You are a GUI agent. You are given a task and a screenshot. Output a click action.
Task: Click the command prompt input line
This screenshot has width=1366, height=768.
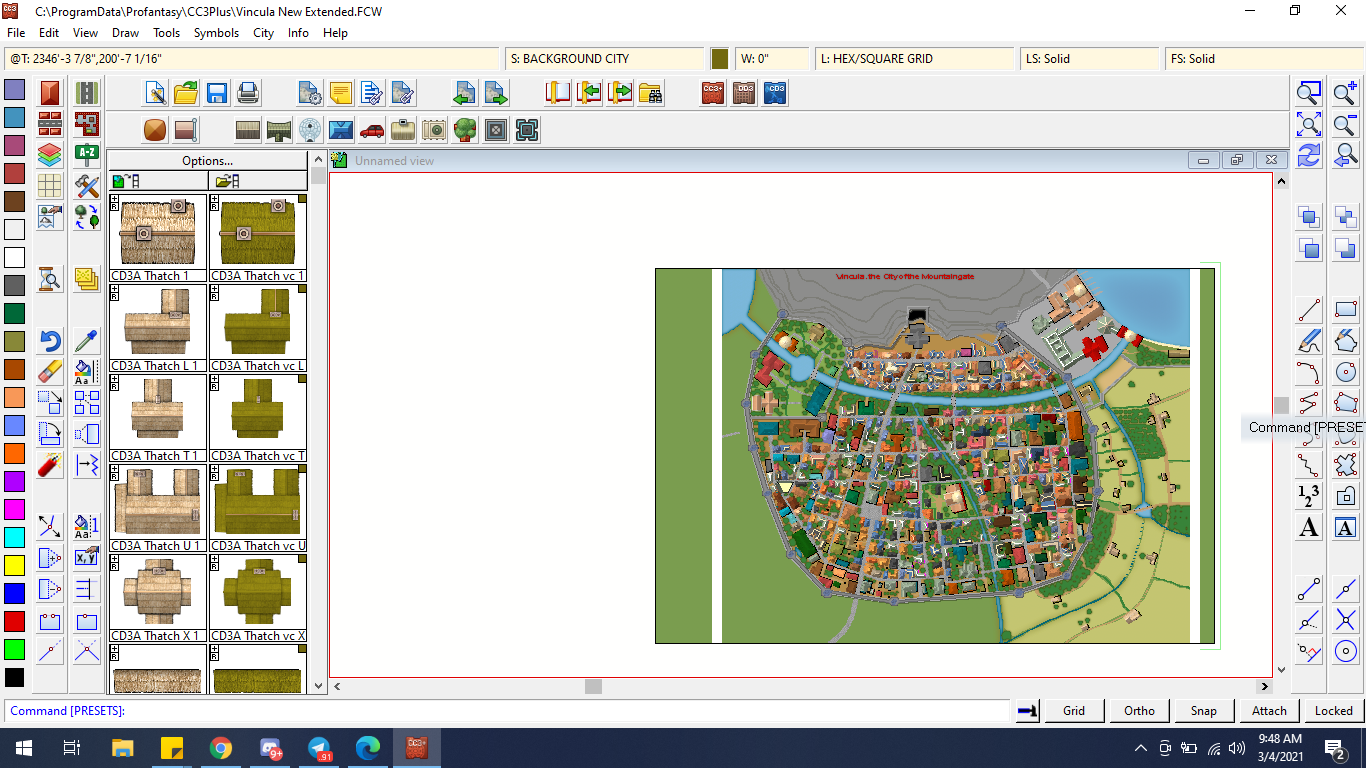pos(509,711)
